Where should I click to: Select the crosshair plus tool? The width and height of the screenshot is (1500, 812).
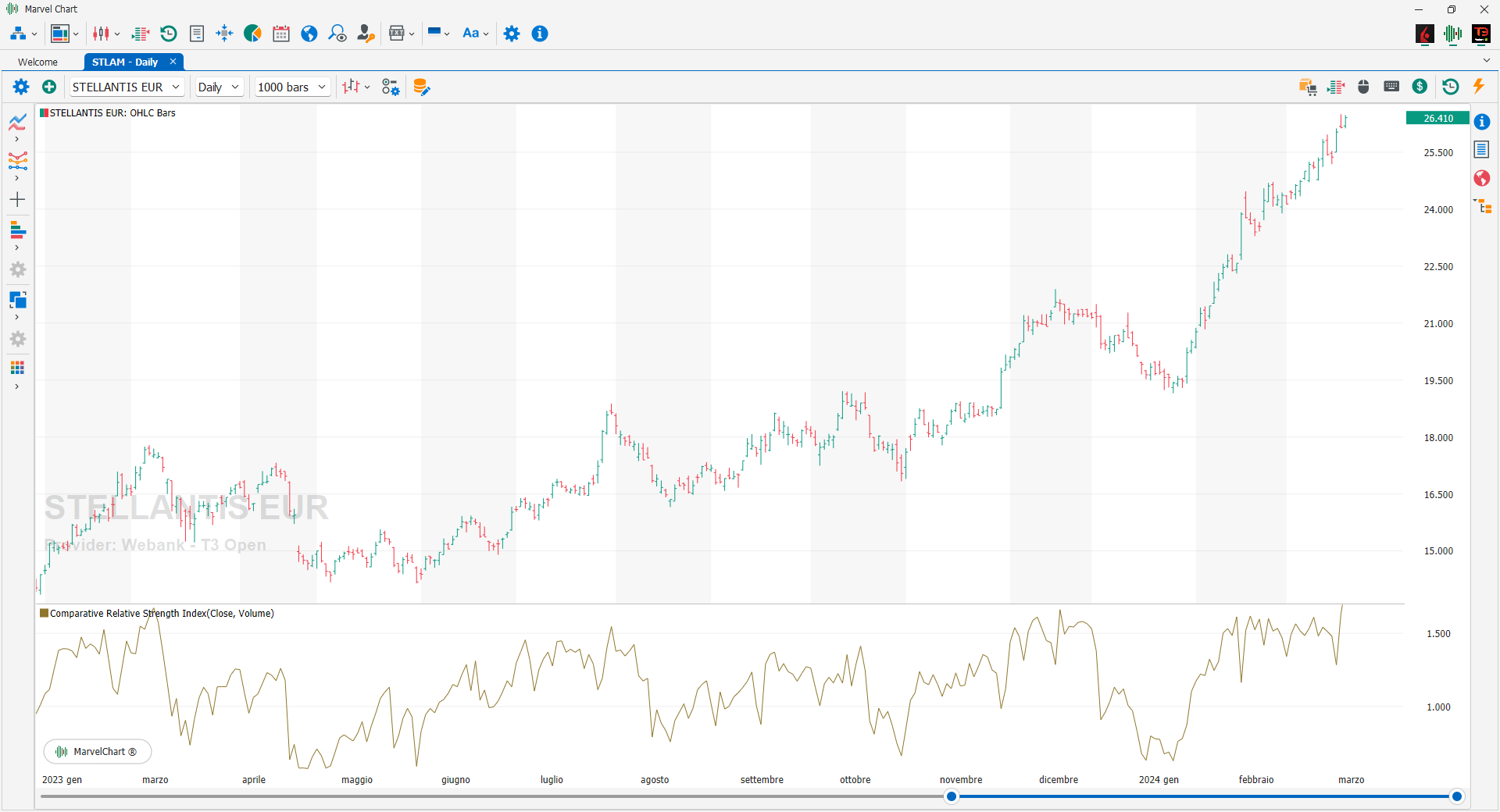[x=17, y=200]
